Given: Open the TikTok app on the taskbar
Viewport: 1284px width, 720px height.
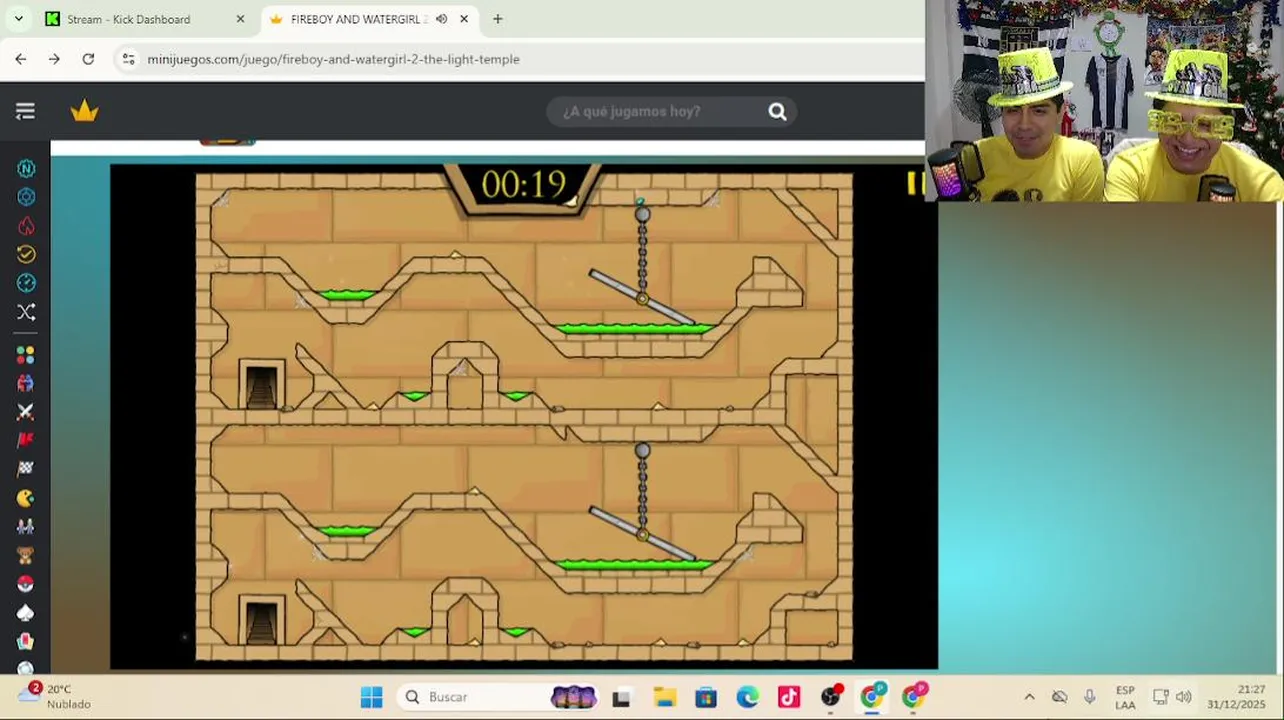Looking at the screenshot, I should pos(789,697).
